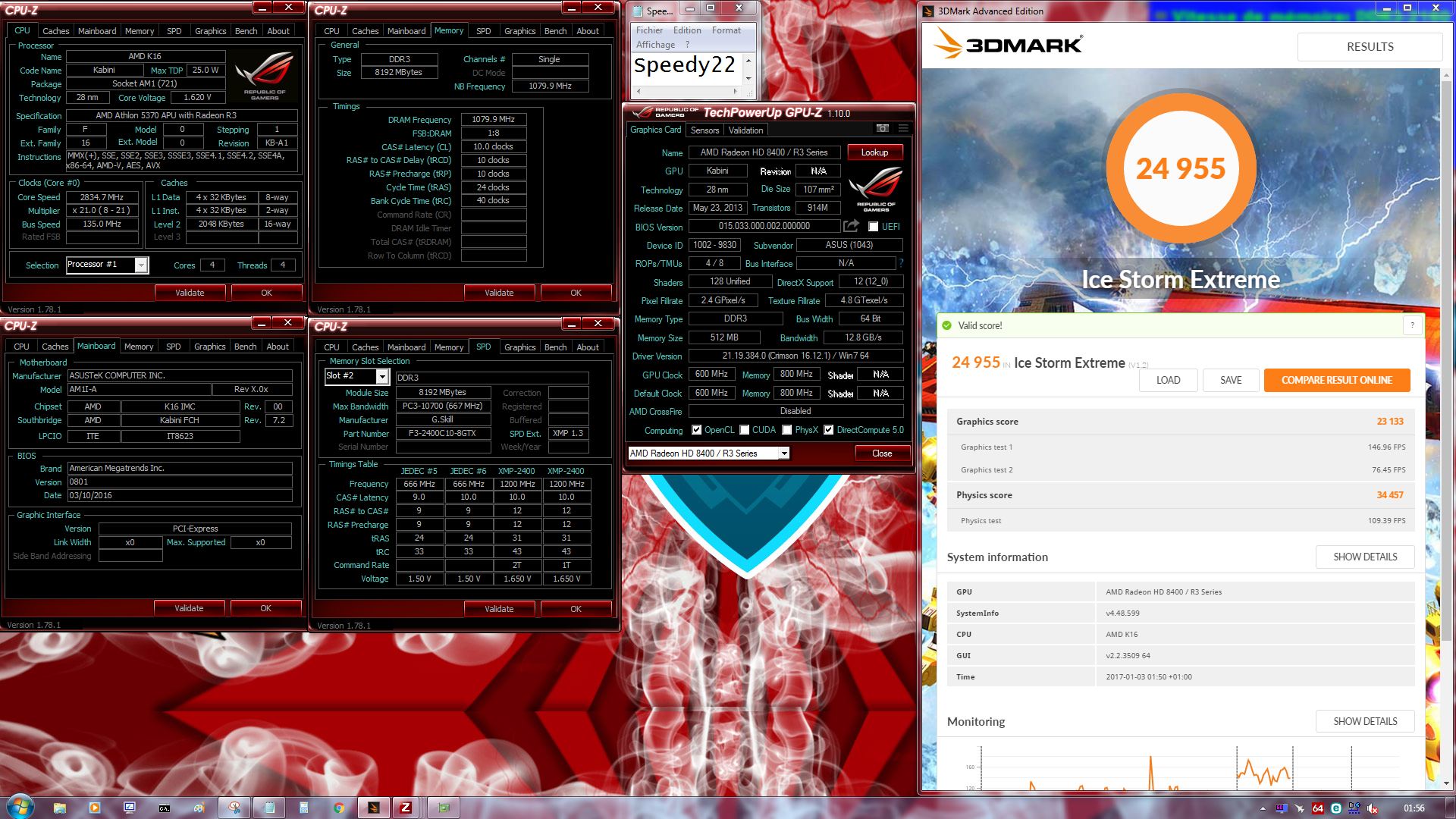Open the Slot #2 memory slot dropdown
Image resolution: width=1456 pixels, height=819 pixels.
[382, 376]
